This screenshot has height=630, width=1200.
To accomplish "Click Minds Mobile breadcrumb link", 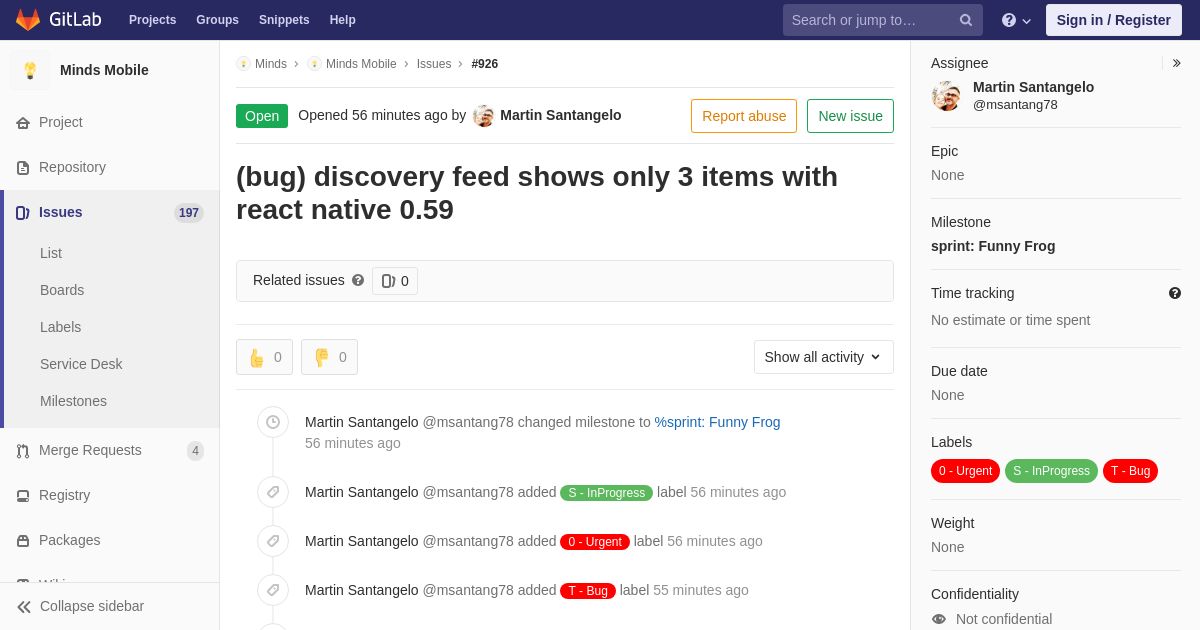I will click(x=361, y=64).
